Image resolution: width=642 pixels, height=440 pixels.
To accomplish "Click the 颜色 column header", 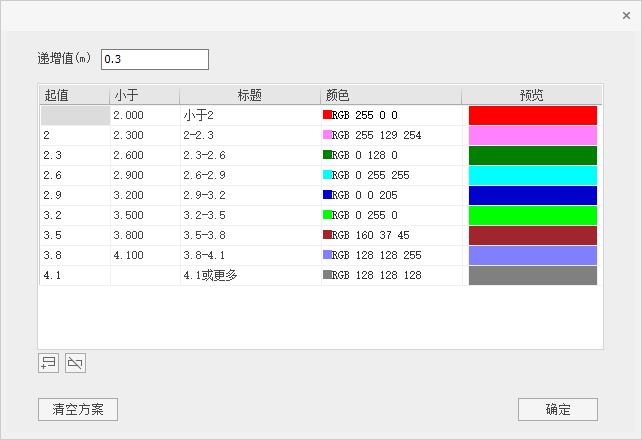I will click(x=390, y=95).
